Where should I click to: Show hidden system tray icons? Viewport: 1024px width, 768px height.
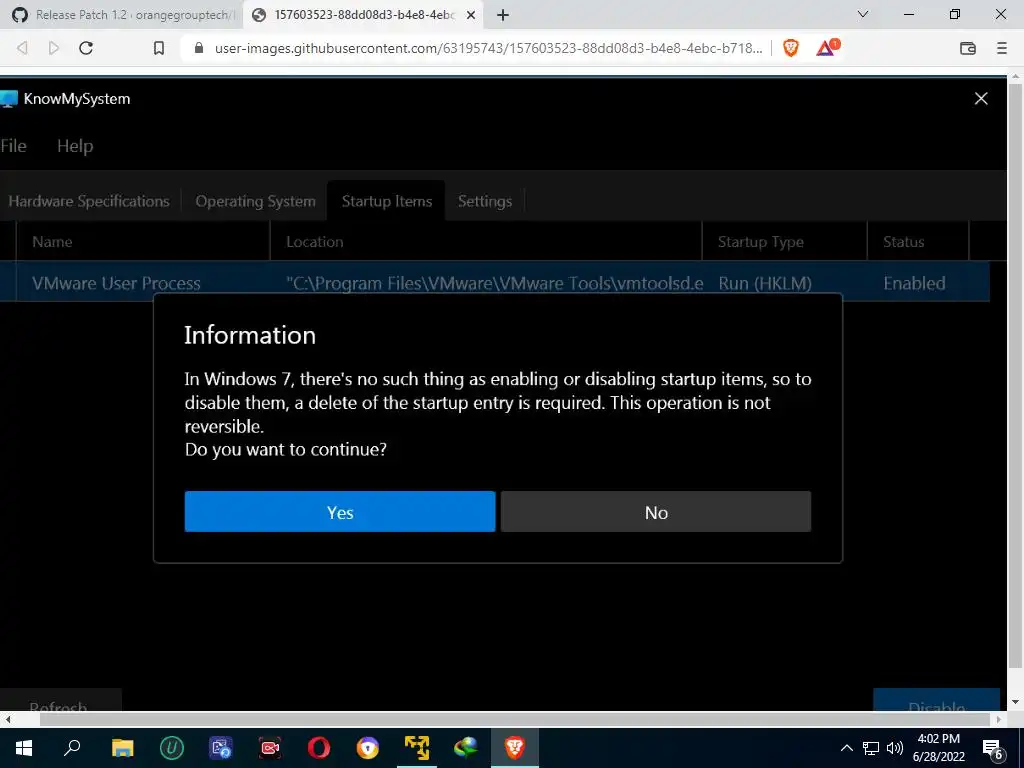(x=846, y=748)
